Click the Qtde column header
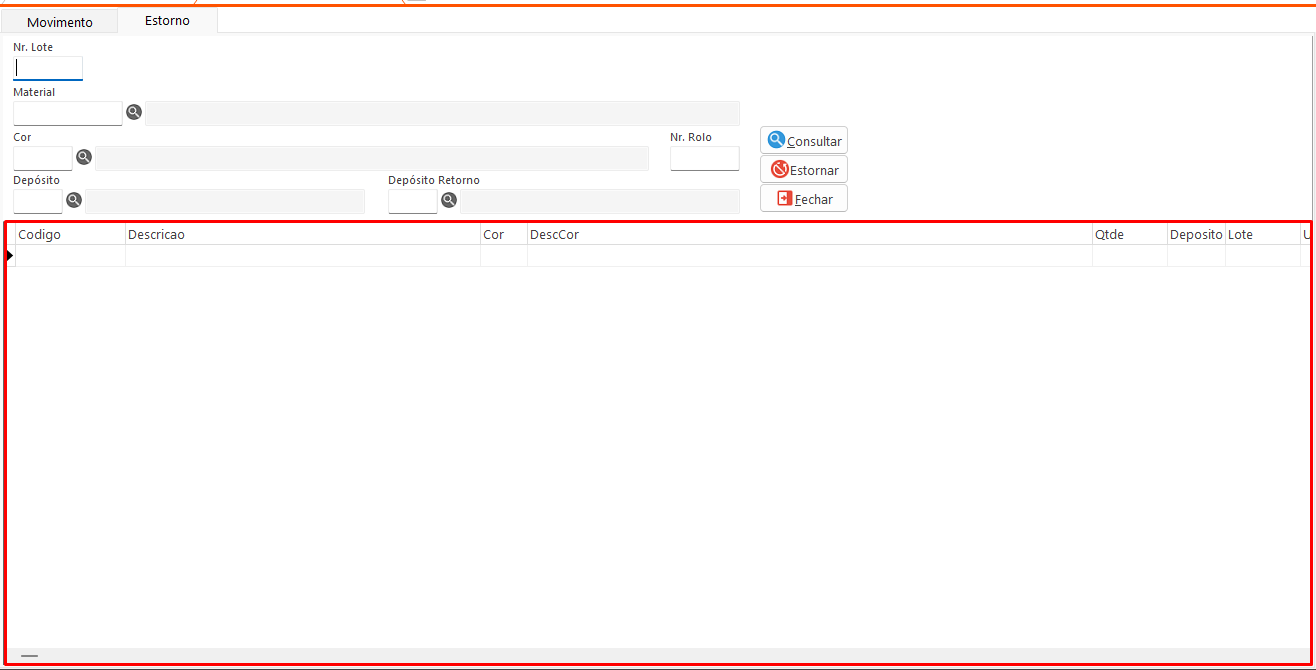 pyautogui.click(x=1128, y=234)
